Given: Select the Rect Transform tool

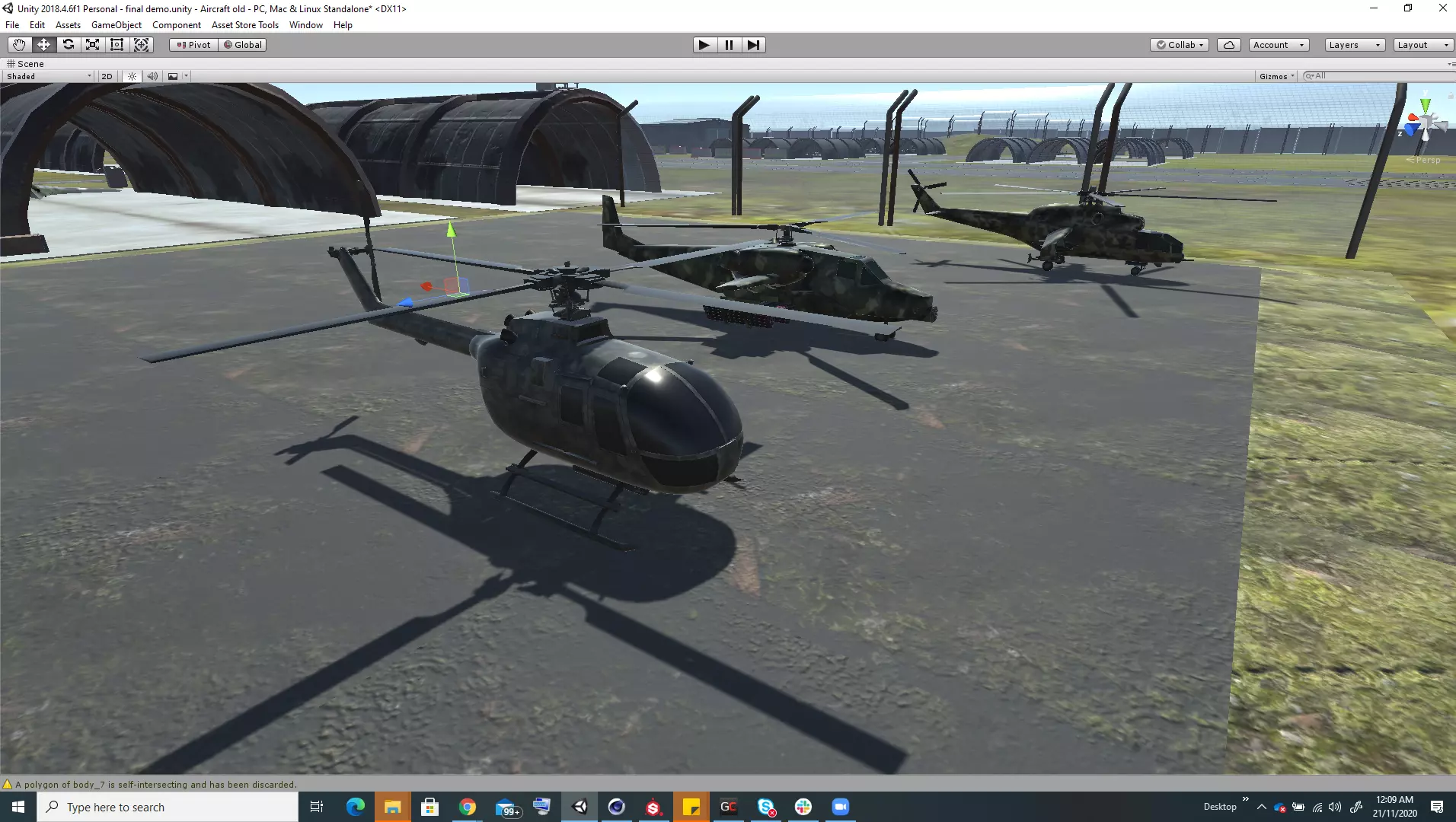Looking at the screenshot, I should click(x=117, y=45).
